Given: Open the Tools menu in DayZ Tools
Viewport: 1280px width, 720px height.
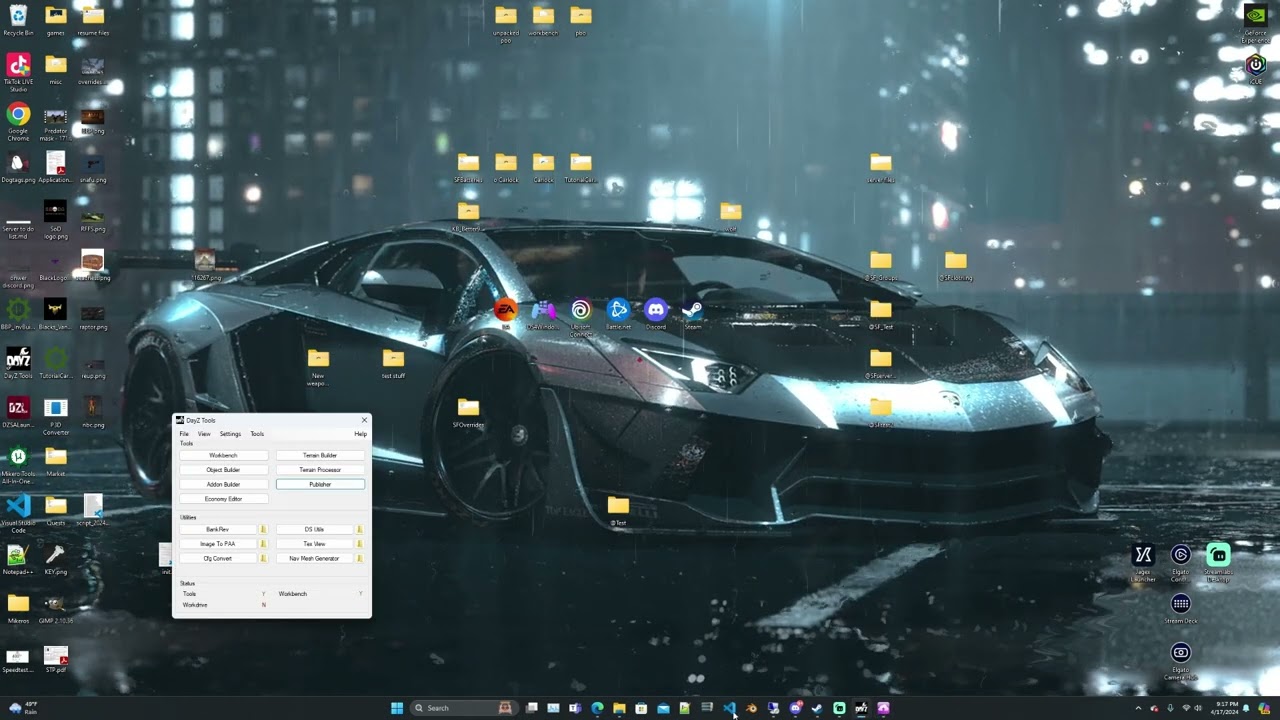Looking at the screenshot, I should pyautogui.click(x=257, y=434).
